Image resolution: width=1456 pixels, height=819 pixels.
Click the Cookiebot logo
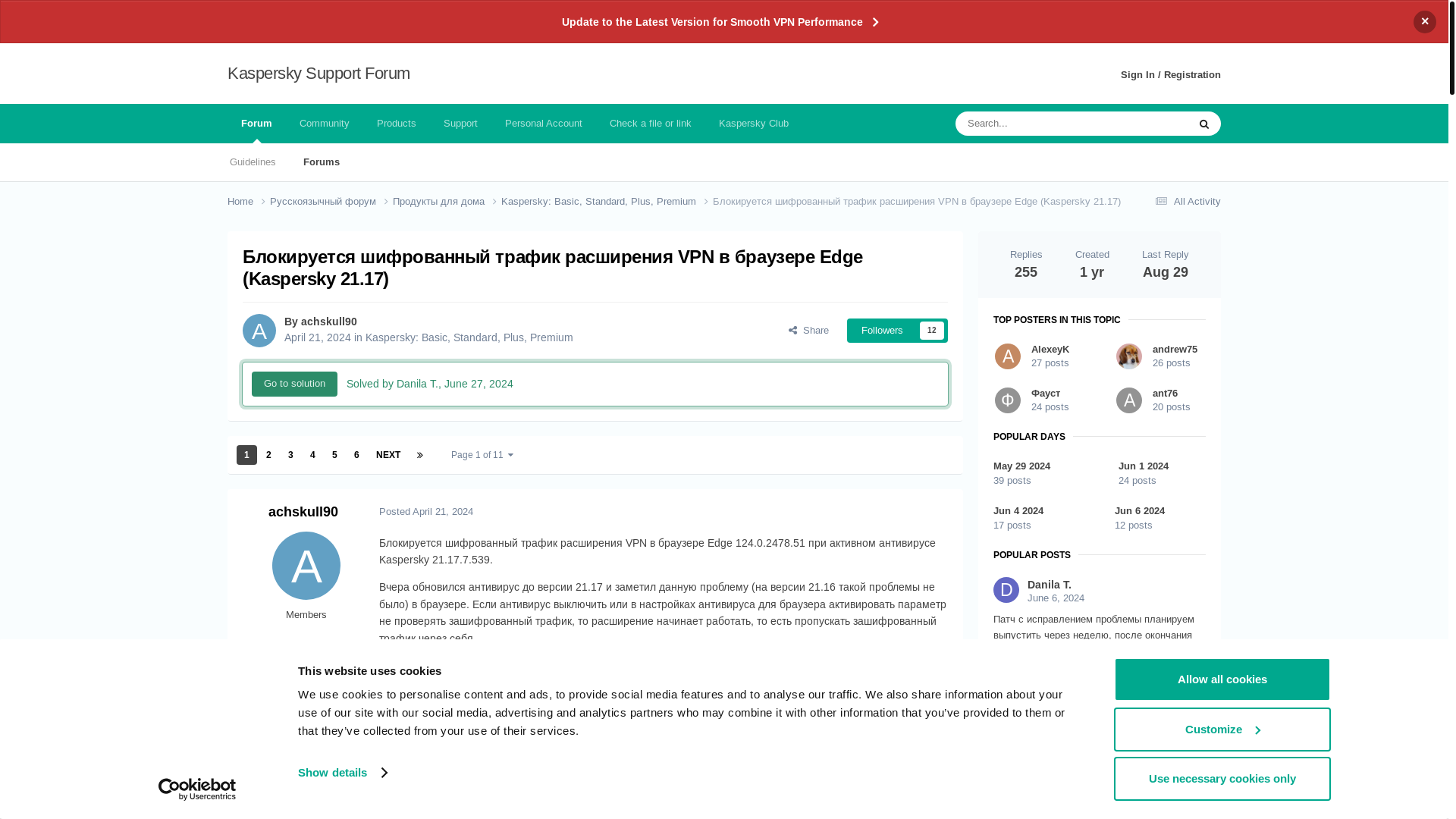point(197,789)
